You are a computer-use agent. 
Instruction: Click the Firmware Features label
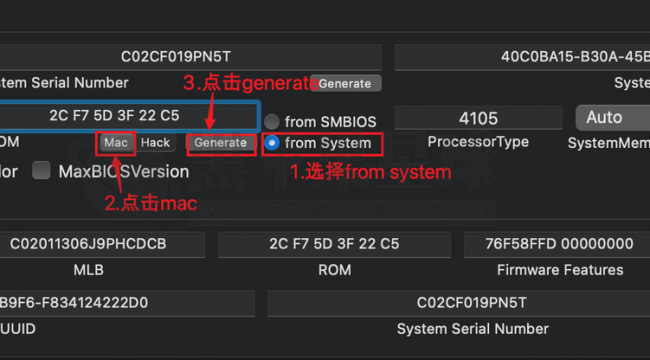tap(560, 270)
